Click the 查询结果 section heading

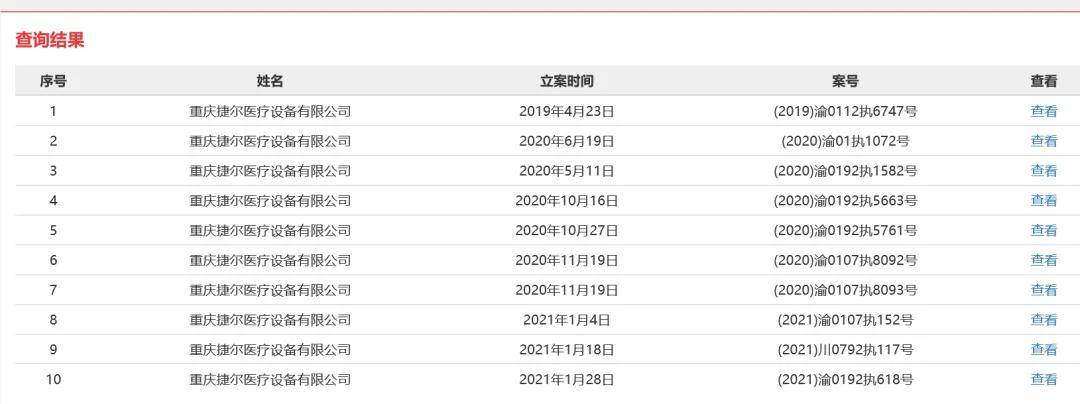pos(50,40)
